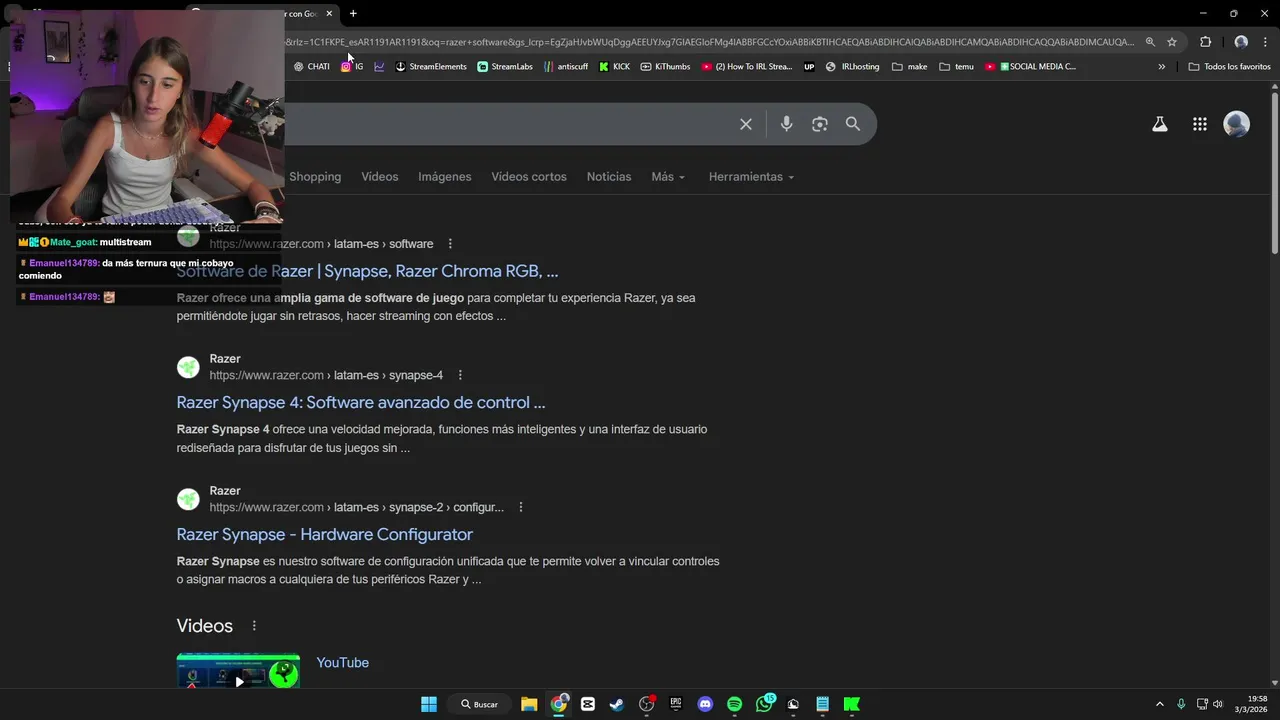This screenshot has height=720, width=1280.
Task: Click the Razer logo of the Synapse 4 result
Action: (x=188, y=367)
